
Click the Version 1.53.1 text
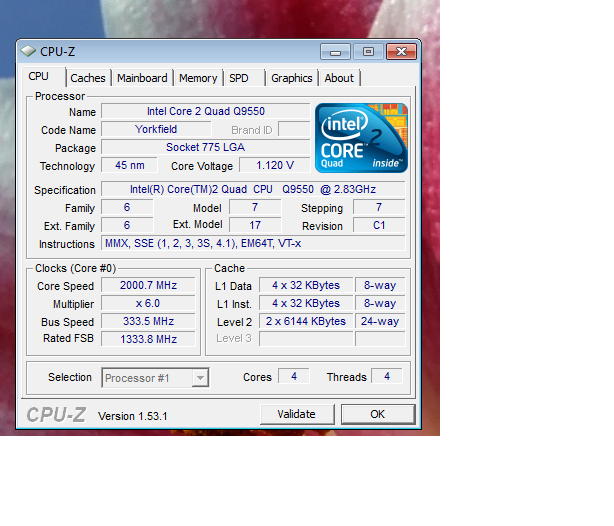(x=133, y=416)
